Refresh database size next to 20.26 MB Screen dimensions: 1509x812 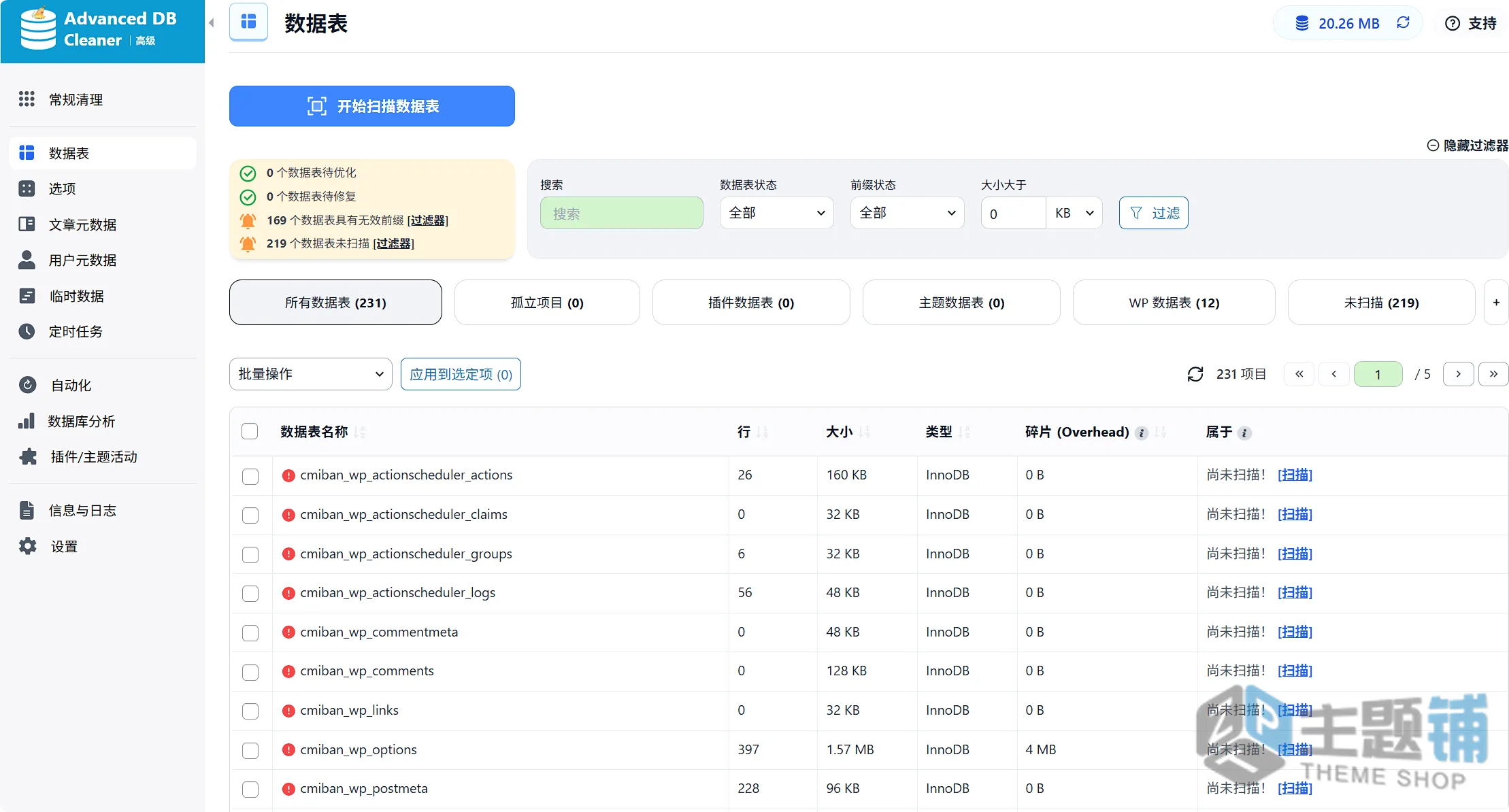pyautogui.click(x=1403, y=22)
